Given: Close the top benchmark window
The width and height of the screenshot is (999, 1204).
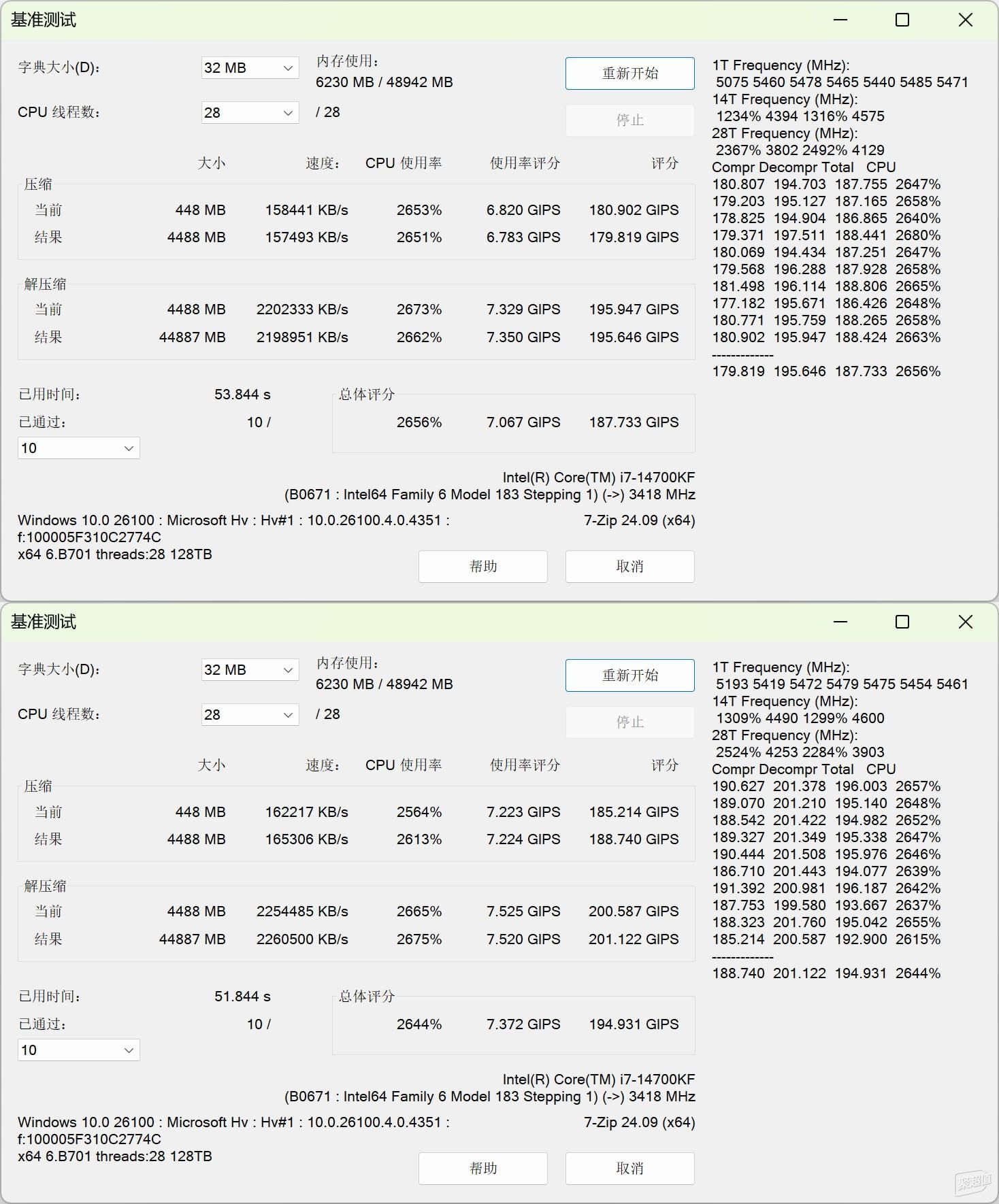Looking at the screenshot, I should pos(965,20).
